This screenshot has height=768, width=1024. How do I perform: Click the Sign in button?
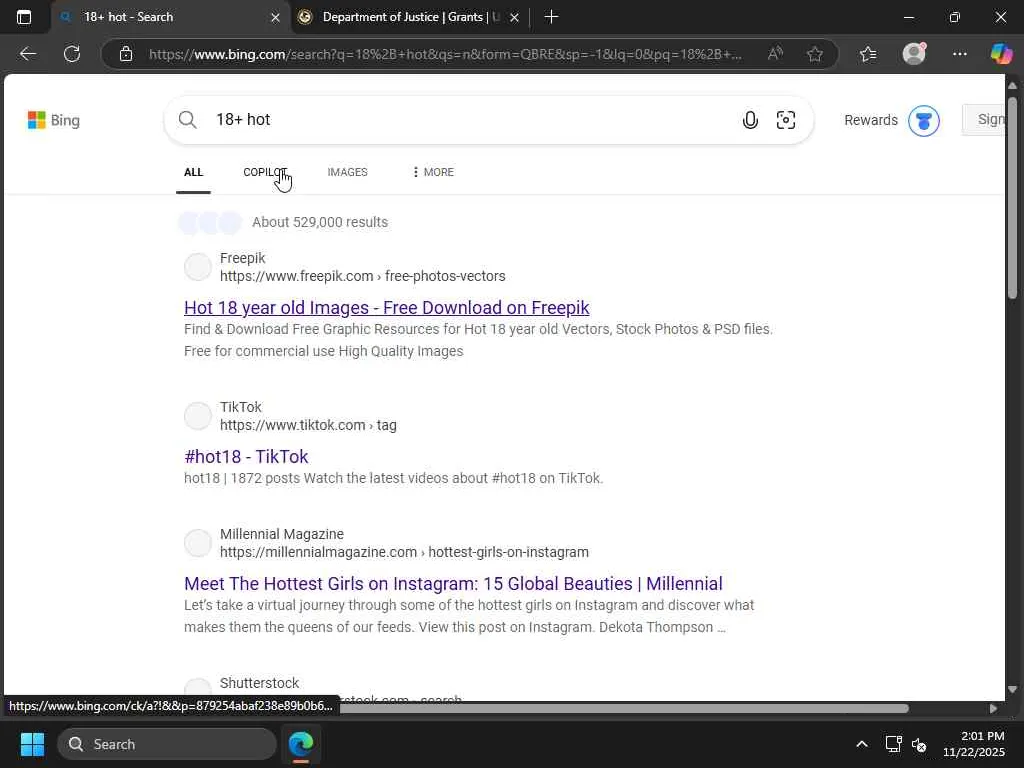click(984, 120)
